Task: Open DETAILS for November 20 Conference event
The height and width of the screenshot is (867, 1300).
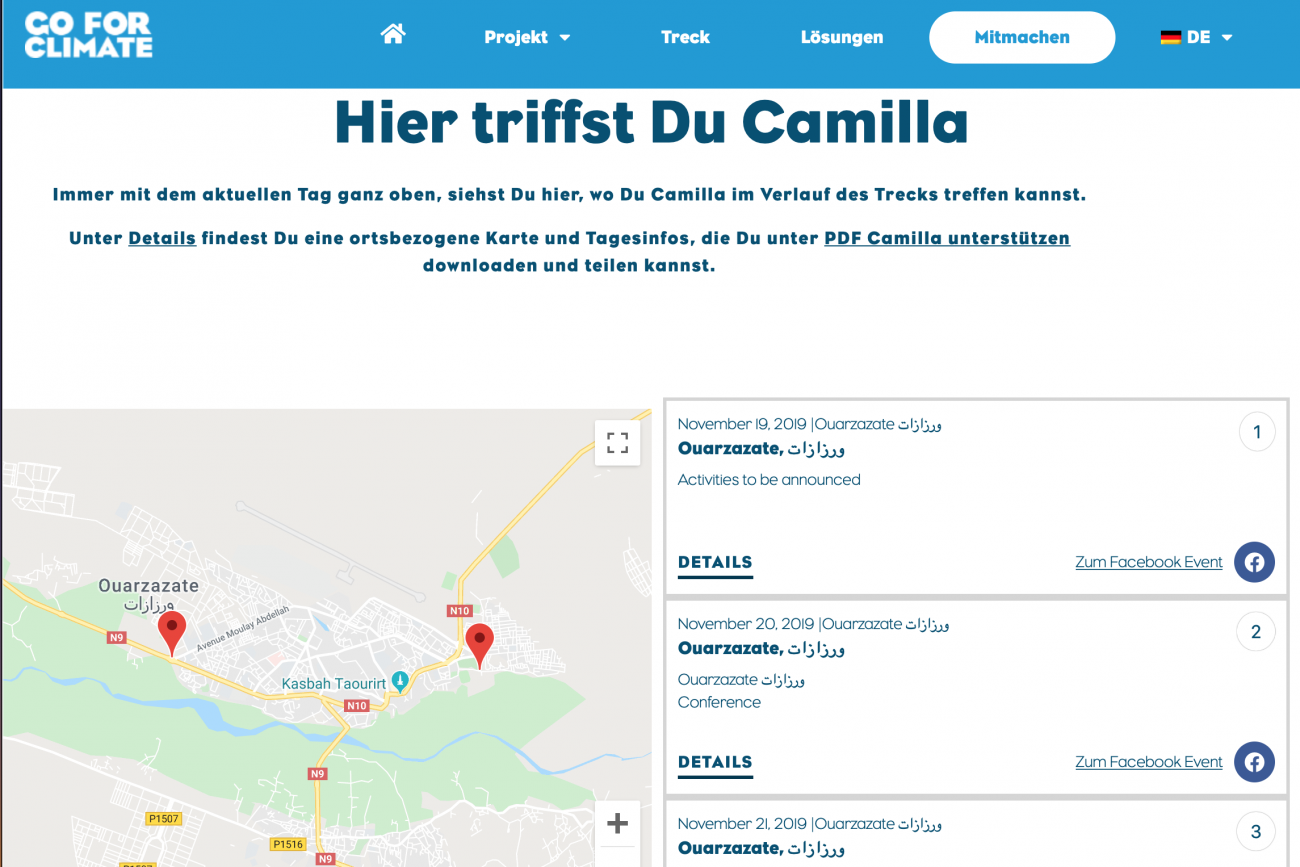Action: tap(715, 762)
